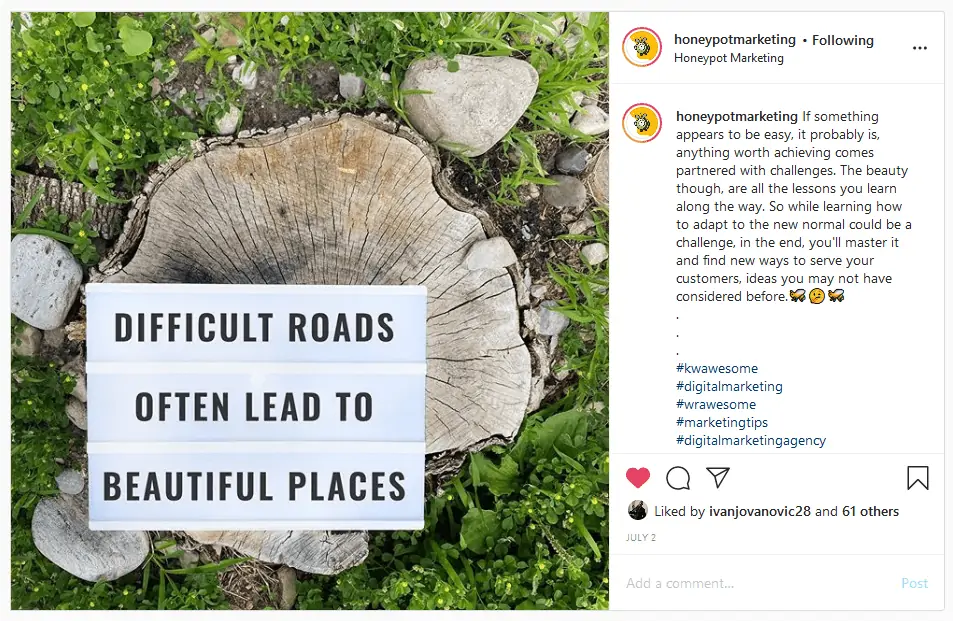Image resolution: width=953 pixels, height=621 pixels.
Task: Click honeypotmarketing avatar beside the caption
Action: click(642, 123)
